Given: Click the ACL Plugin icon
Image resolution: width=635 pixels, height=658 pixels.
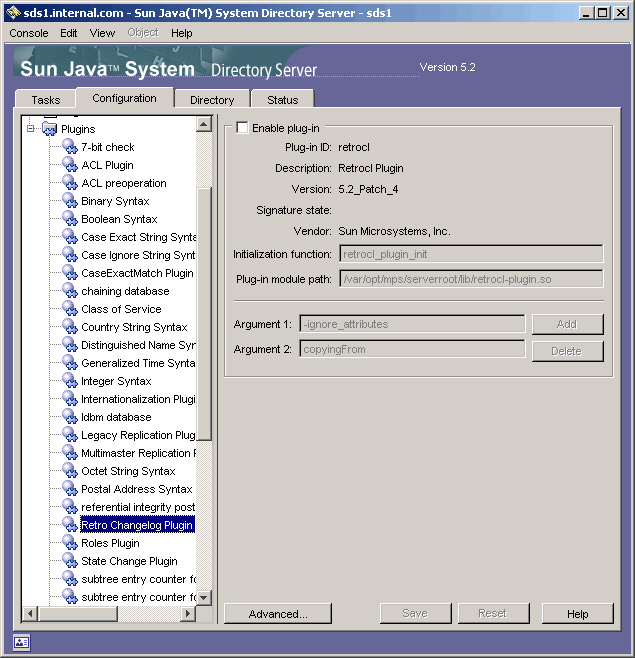Looking at the screenshot, I should click(x=69, y=165).
